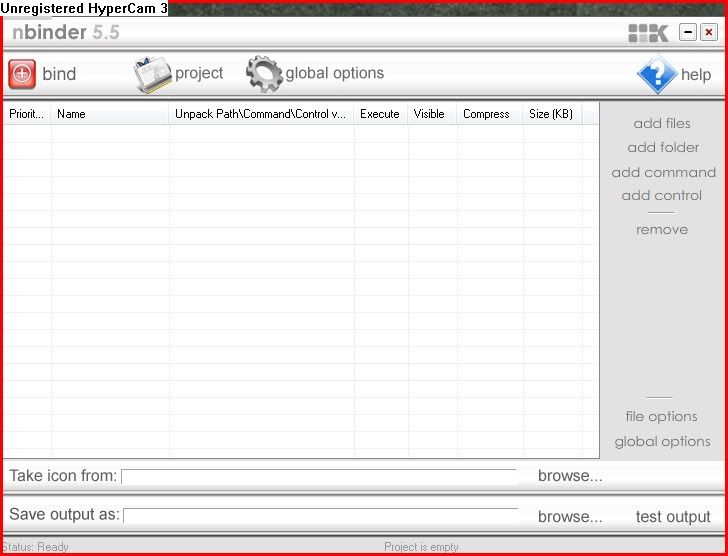This screenshot has width=728, height=556.
Task: Open global options in side panel
Action: 662,441
